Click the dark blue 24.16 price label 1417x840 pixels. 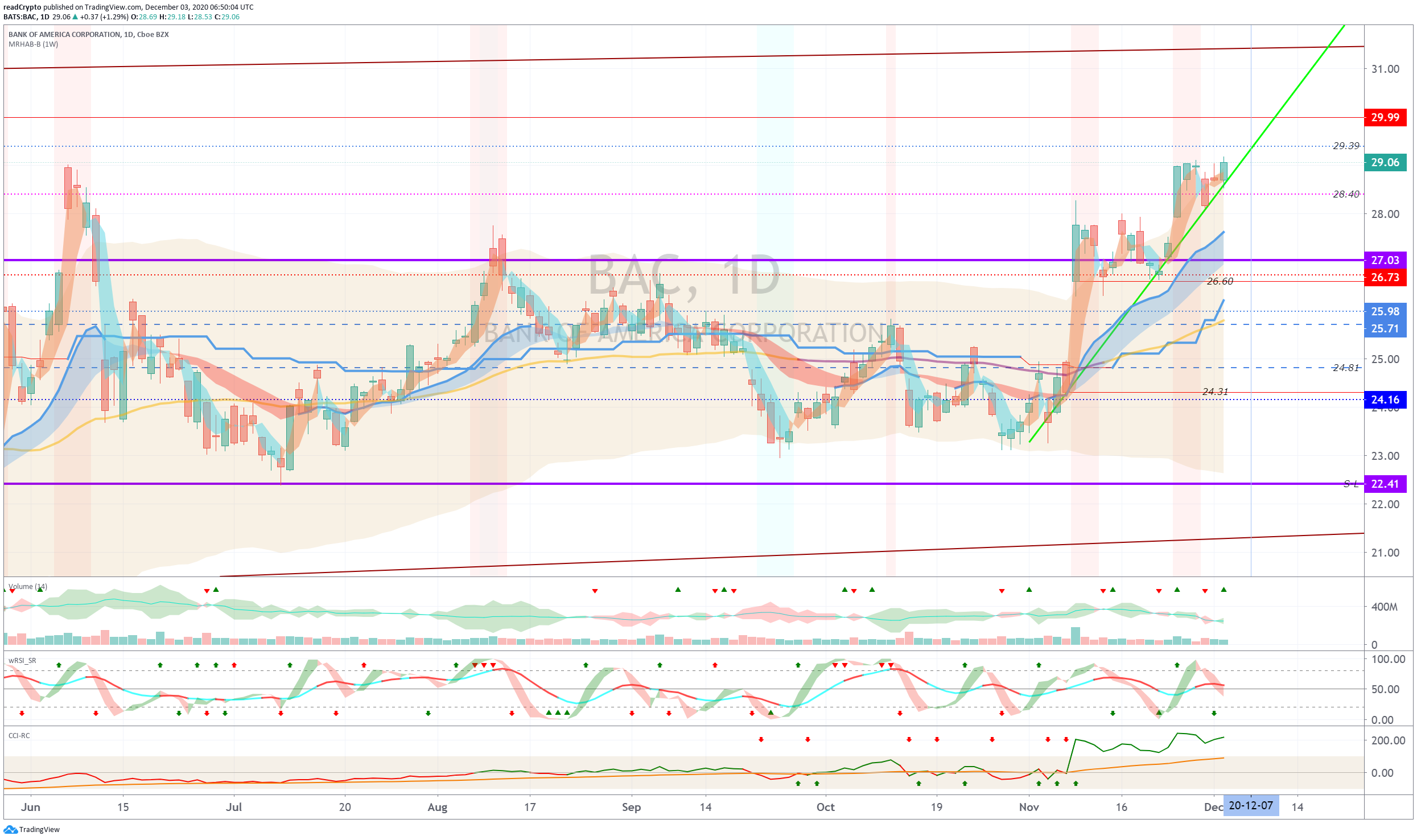tap(1385, 400)
